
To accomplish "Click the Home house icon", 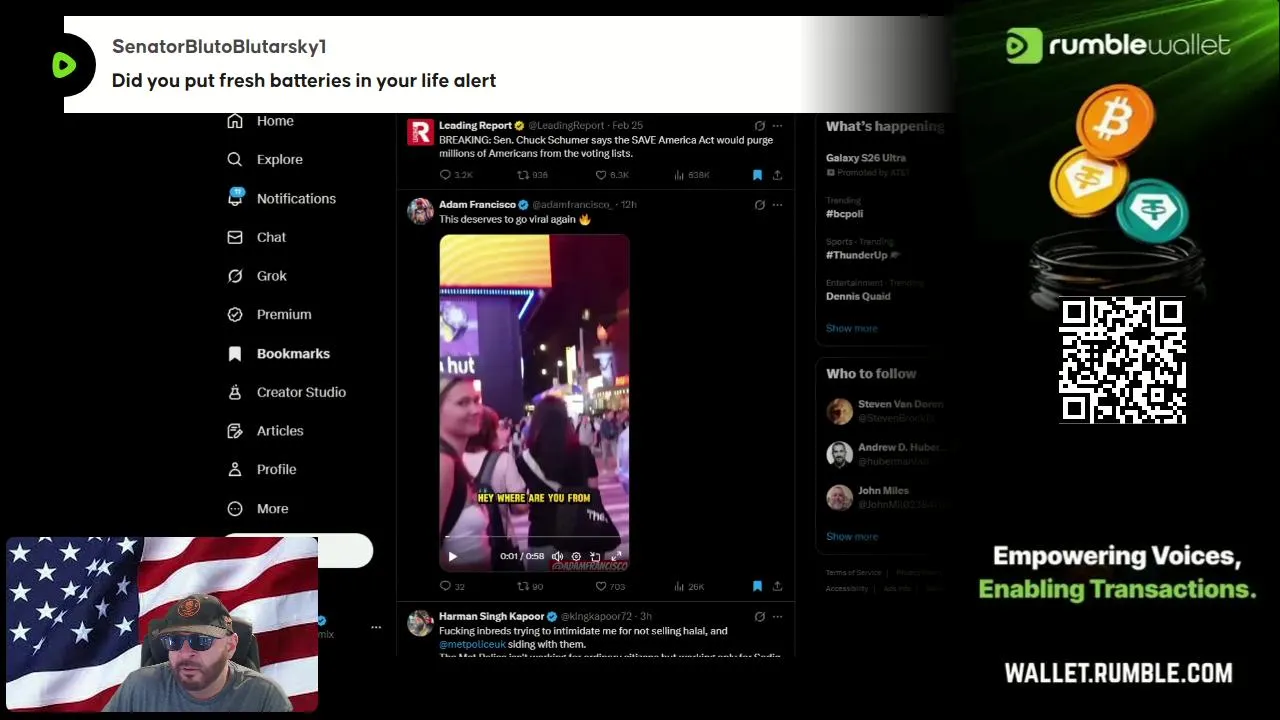I will pos(235,121).
